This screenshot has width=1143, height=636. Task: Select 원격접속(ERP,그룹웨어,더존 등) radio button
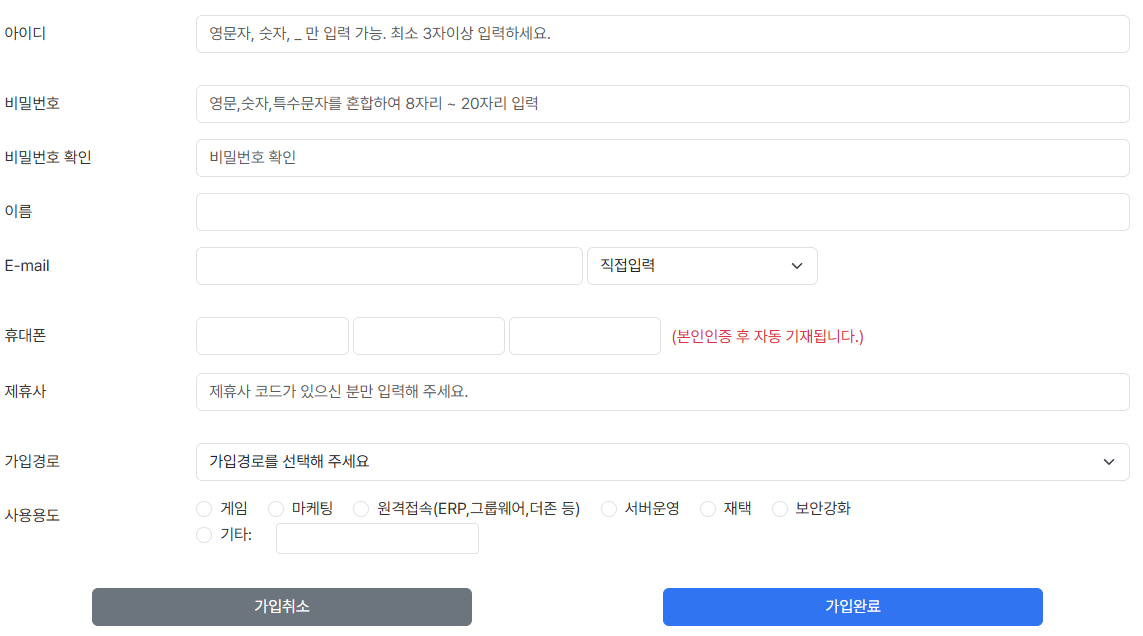pyautogui.click(x=361, y=509)
